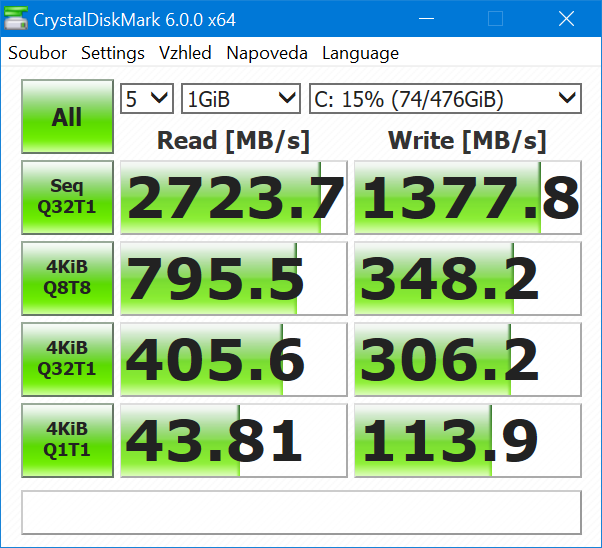Expand the test count dropdown showing 5
The image size is (602, 548).
click(147, 98)
